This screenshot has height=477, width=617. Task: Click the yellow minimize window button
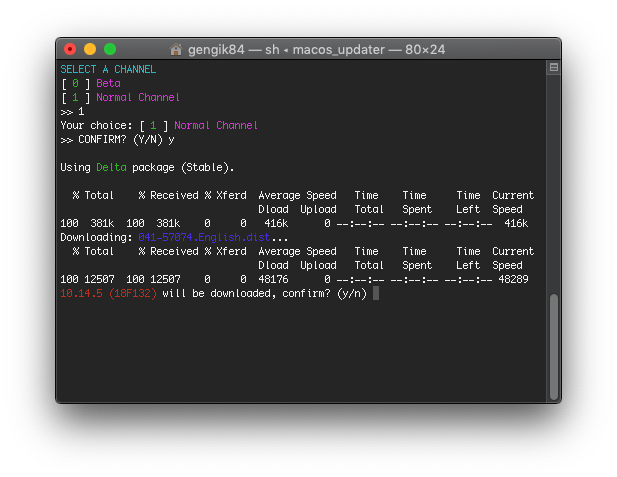(90, 49)
